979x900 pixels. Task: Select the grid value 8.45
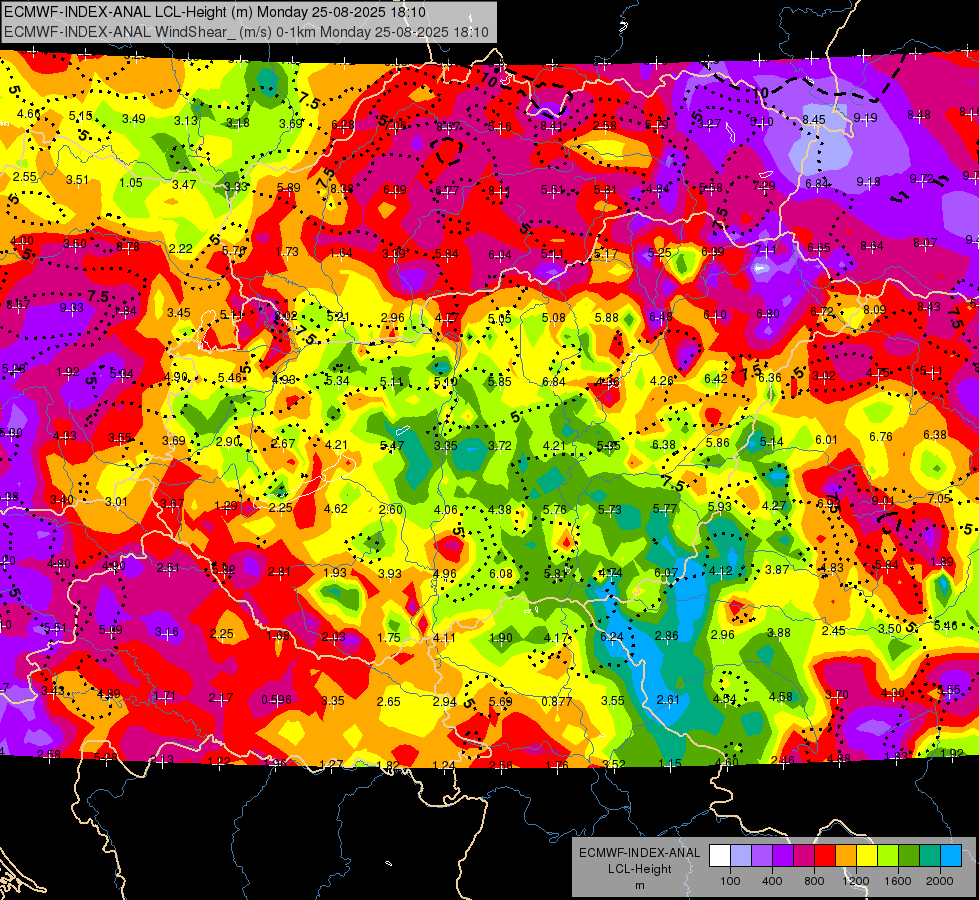(x=814, y=119)
